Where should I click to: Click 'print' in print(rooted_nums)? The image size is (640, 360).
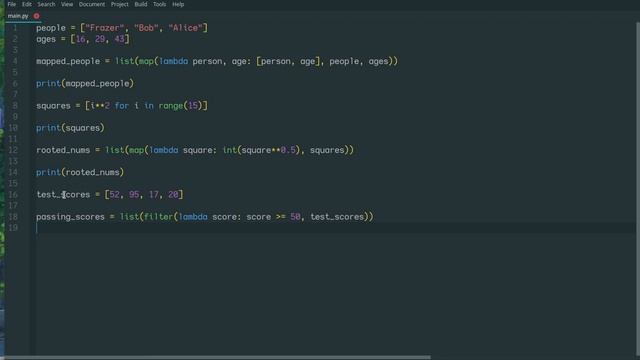point(48,173)
